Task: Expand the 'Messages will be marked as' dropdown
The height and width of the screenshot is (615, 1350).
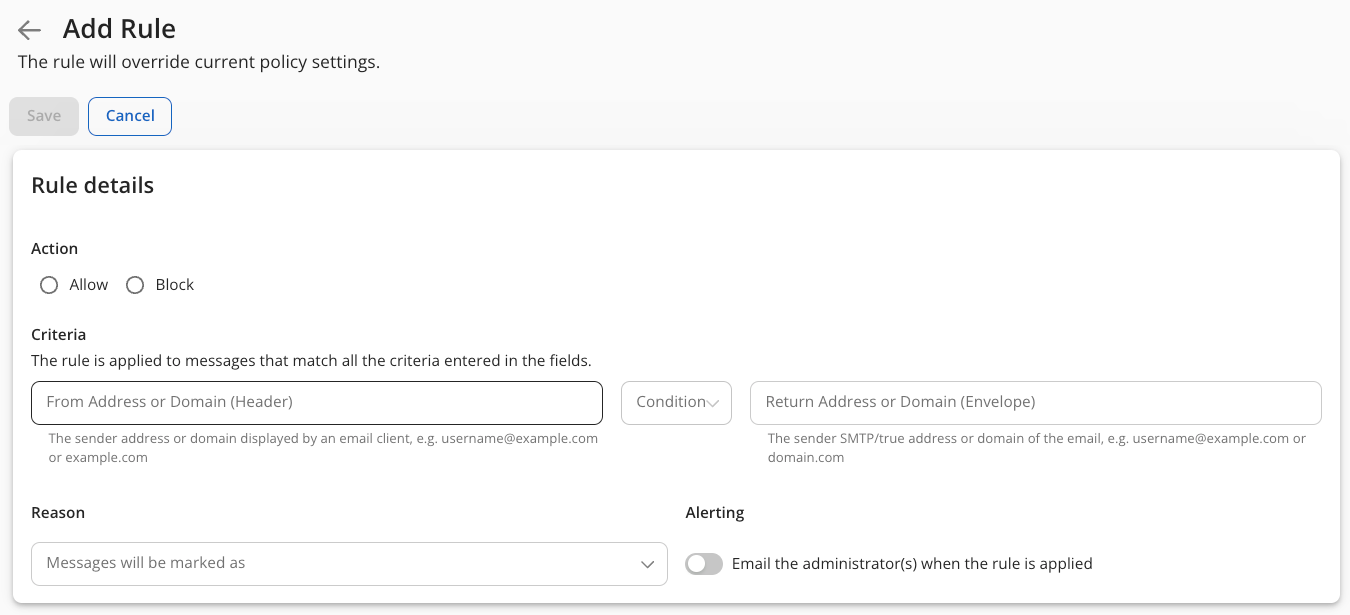Action: point(340,564)
